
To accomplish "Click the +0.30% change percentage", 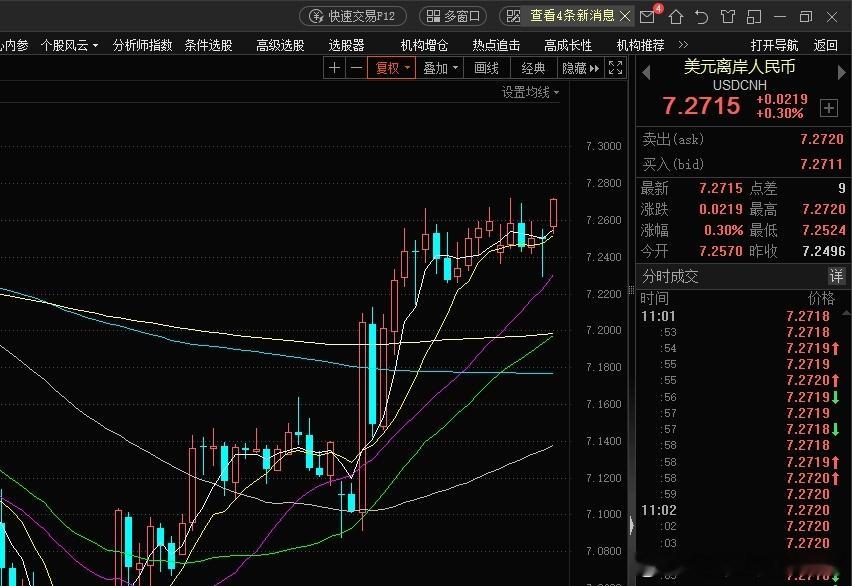I will [x=779, y=113].
